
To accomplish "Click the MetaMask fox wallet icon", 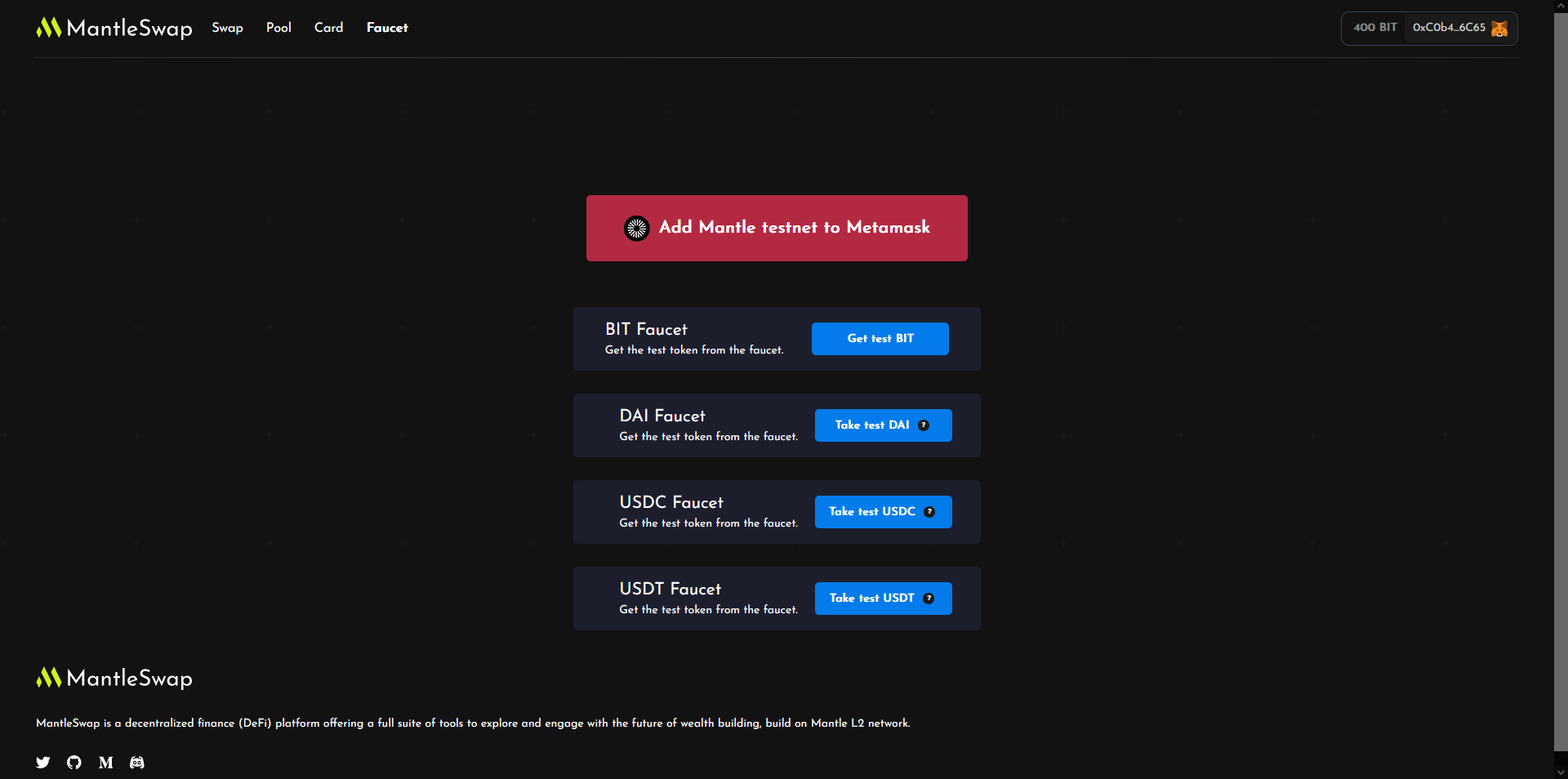I will pos(1499,29).
